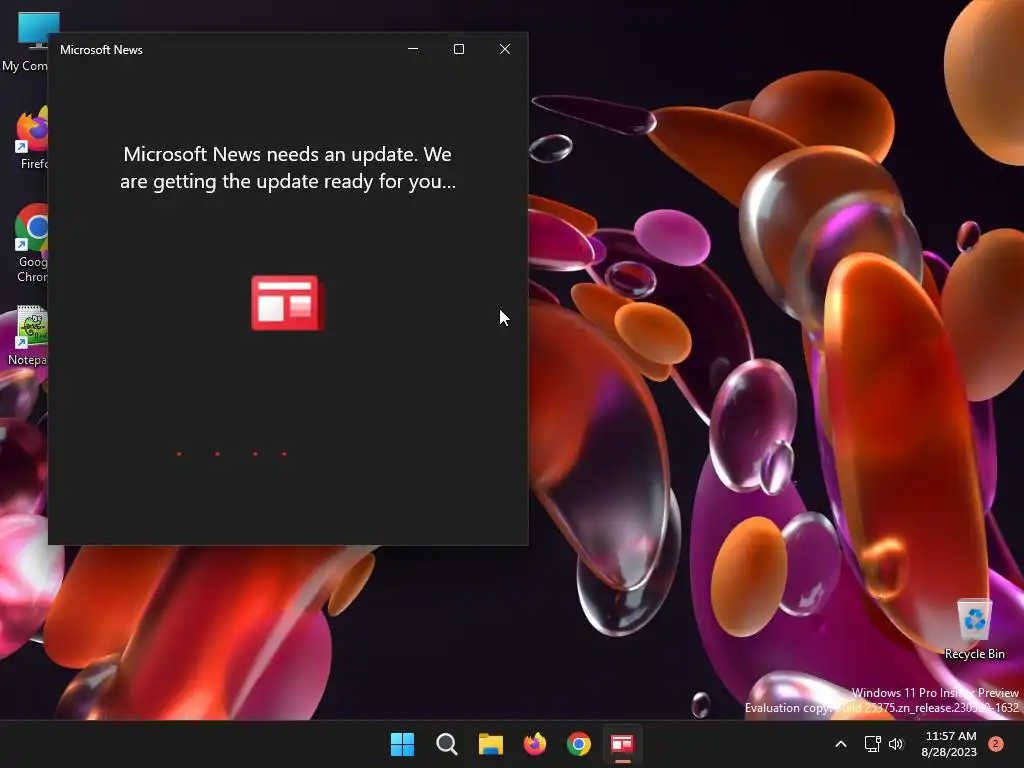Select the Notepad++ desktop shortcut

point(29,336)
